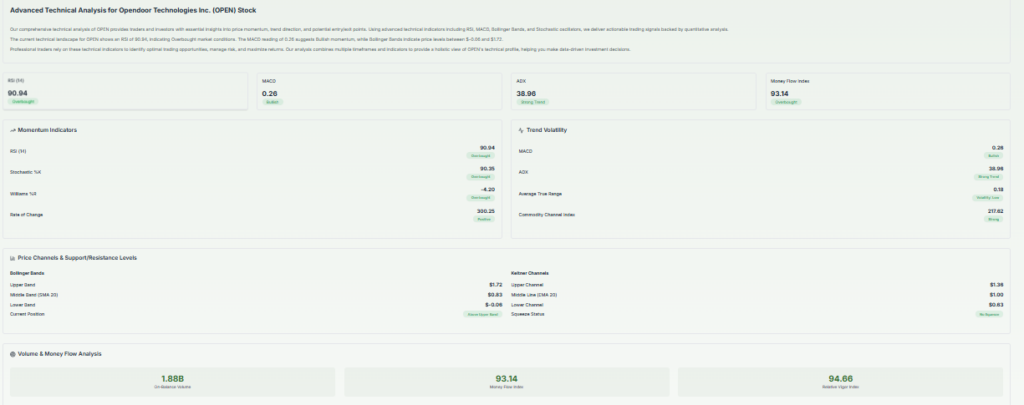
Task: Click the Williams %R row label
Action: [x=22, y=194]
